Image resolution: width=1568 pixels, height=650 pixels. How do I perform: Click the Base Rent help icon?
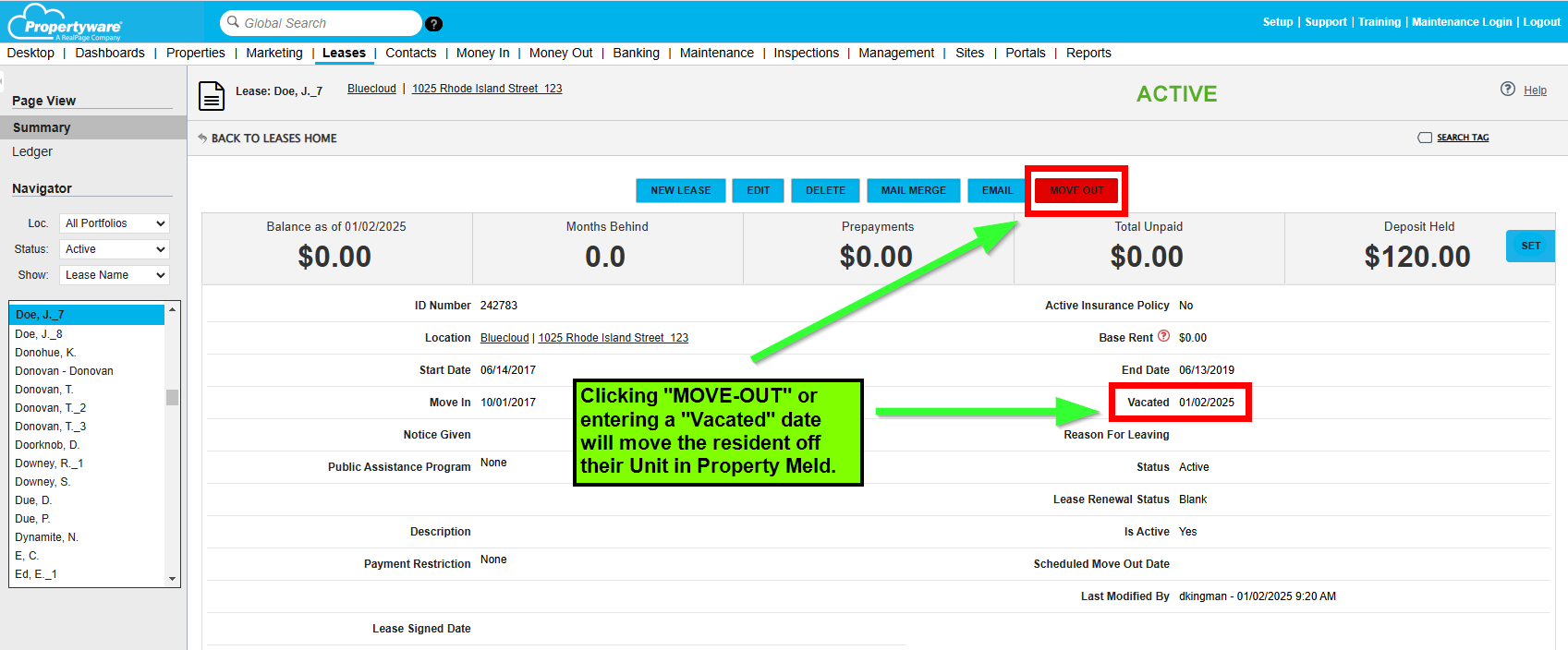pos(1163,336)
